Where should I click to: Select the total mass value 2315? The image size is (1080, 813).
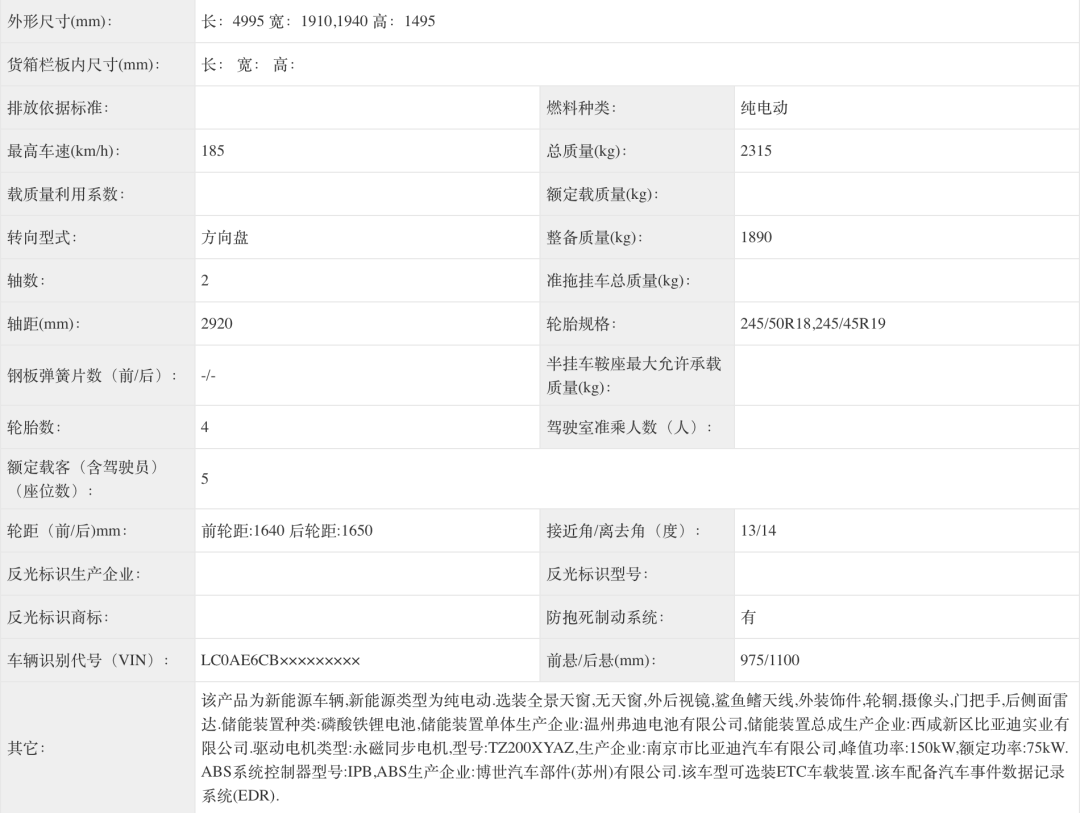[x=756, y=151]
